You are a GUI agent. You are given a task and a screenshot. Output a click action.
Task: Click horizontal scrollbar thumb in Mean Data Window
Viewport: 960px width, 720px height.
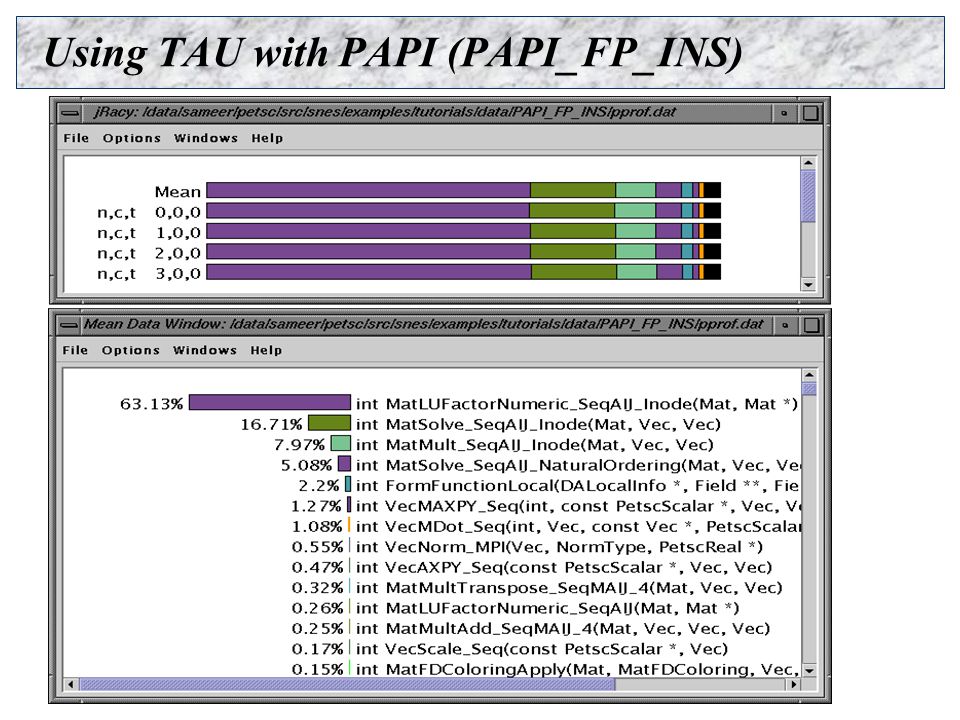pyautogui.click(x=347, y=684)
